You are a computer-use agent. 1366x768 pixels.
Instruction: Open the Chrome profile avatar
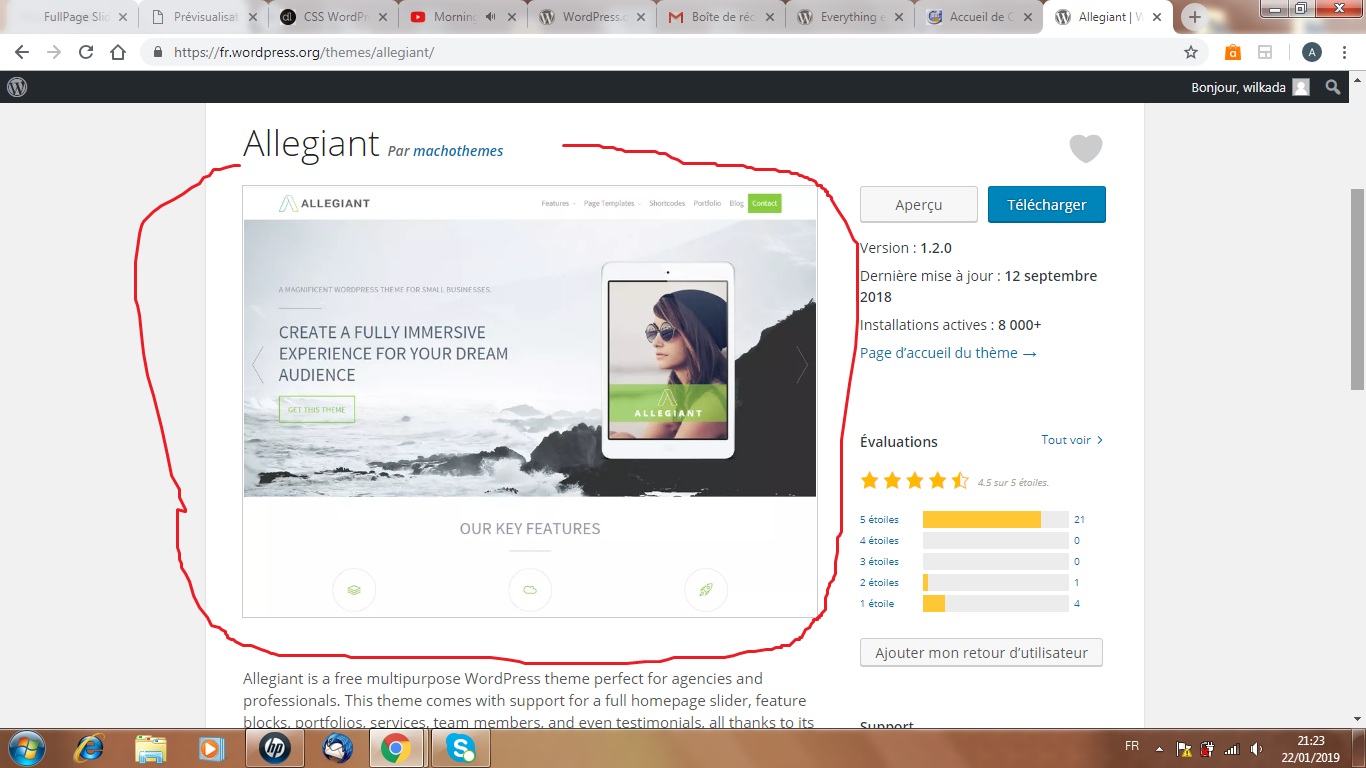1312,52
